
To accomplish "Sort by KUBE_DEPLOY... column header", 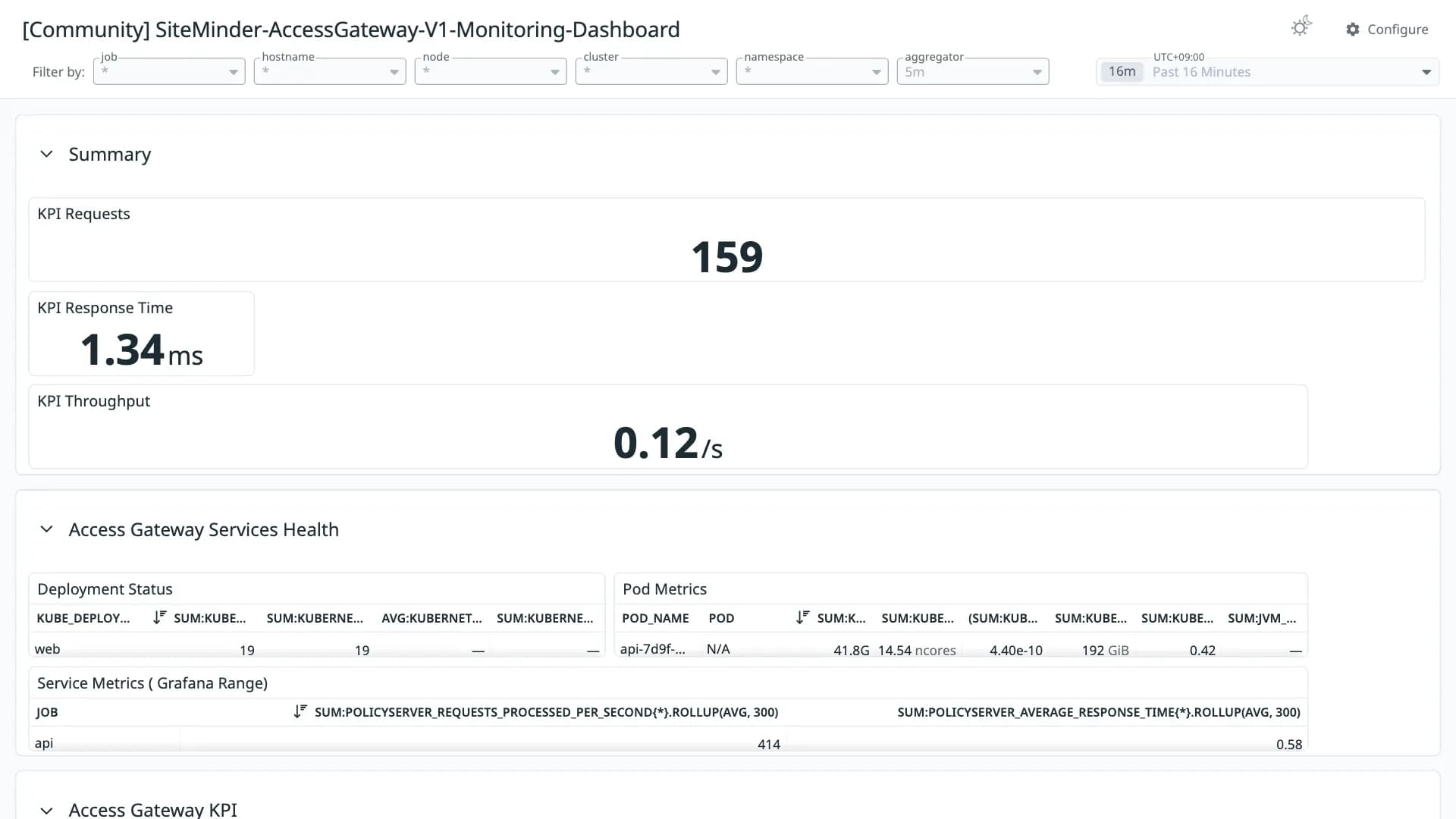I will pyautogui.click(x=83, y=618).
